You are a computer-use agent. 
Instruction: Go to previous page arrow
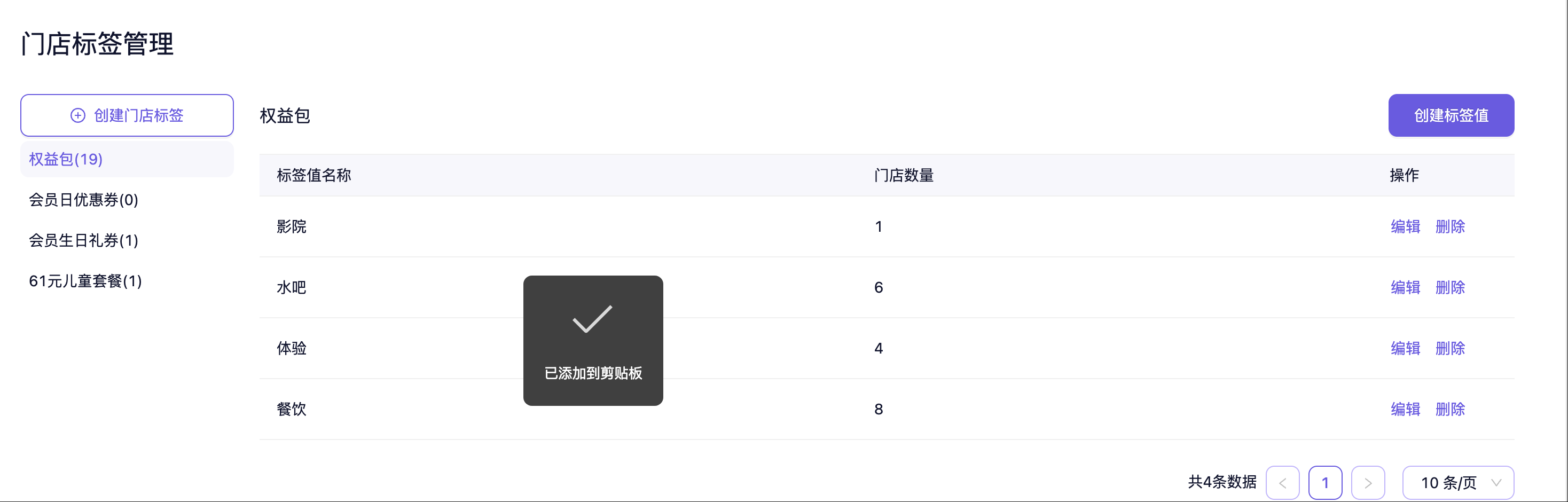(1282, 483)
